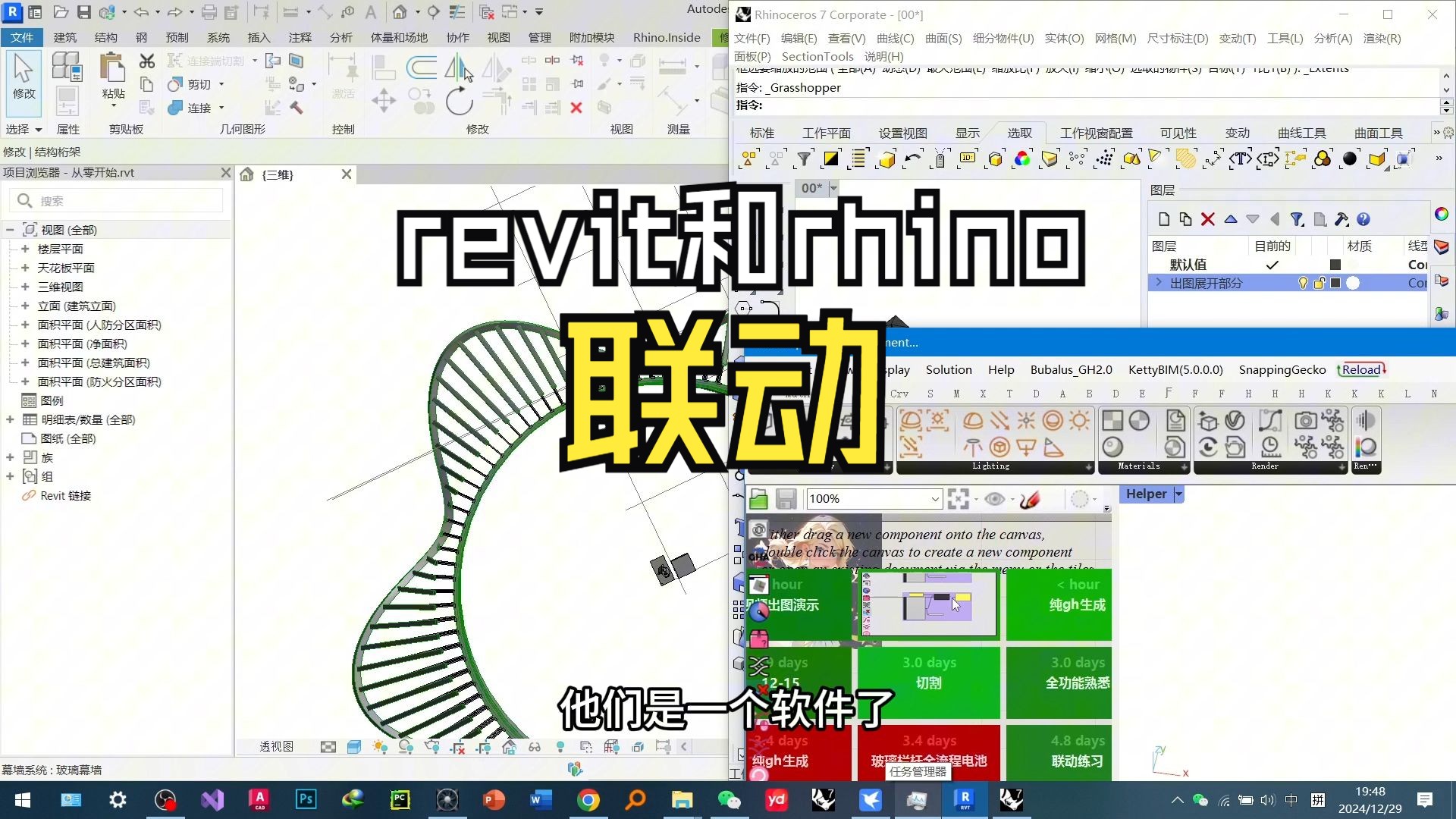Click the 出图展开部分 layer white material swatch
The width and height of the screenshot is (1456, 819).
tap(1353, 283)
